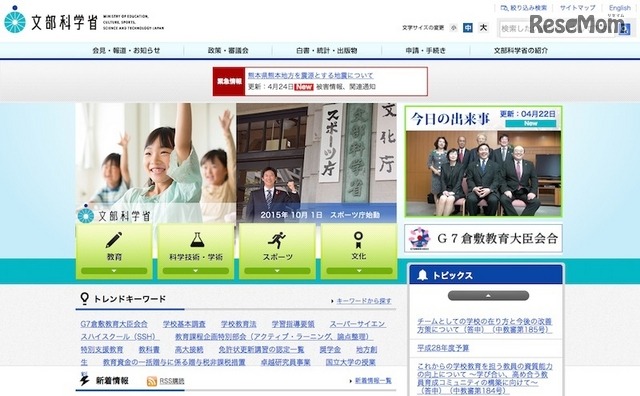Open the G7倉敷教育大臣会合 banner
640x396 pixels.
click(483, 238)
